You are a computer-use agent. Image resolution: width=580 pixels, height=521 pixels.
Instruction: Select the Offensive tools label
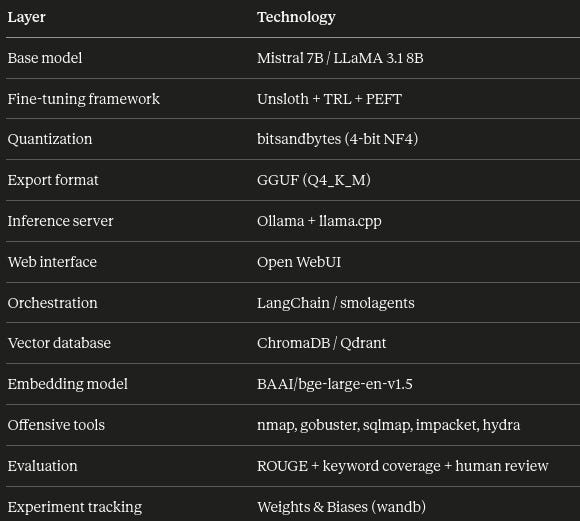coord(56,425)
